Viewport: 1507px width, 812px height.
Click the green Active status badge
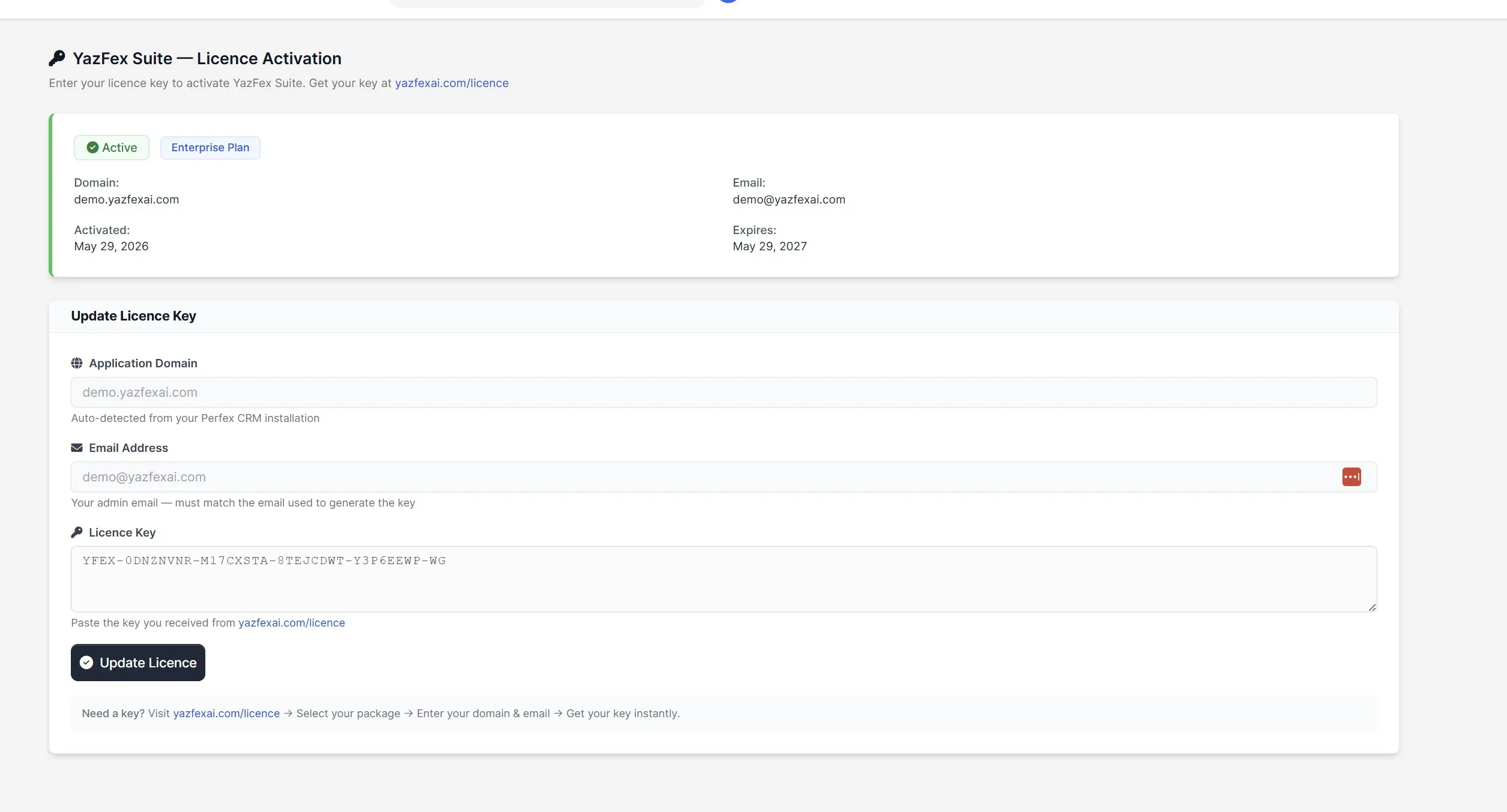(x=112, y=148)
